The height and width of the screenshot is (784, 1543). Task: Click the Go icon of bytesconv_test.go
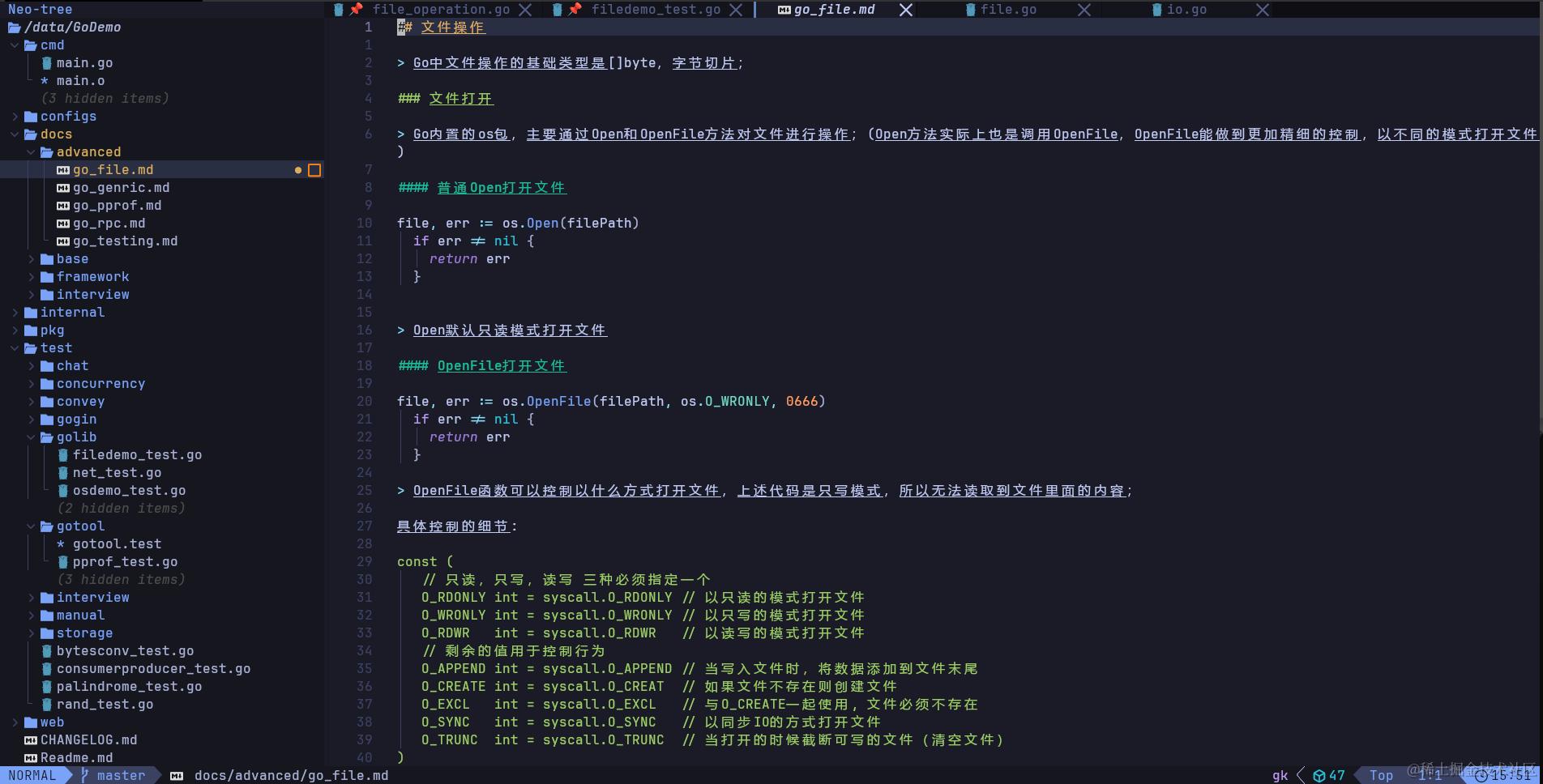[47, 651]
